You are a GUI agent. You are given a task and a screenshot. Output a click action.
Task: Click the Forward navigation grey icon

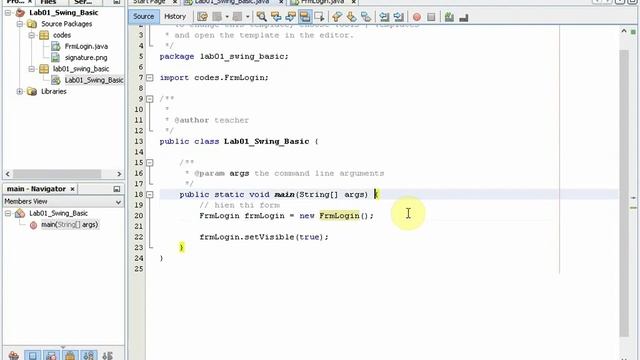click(237, 17)
